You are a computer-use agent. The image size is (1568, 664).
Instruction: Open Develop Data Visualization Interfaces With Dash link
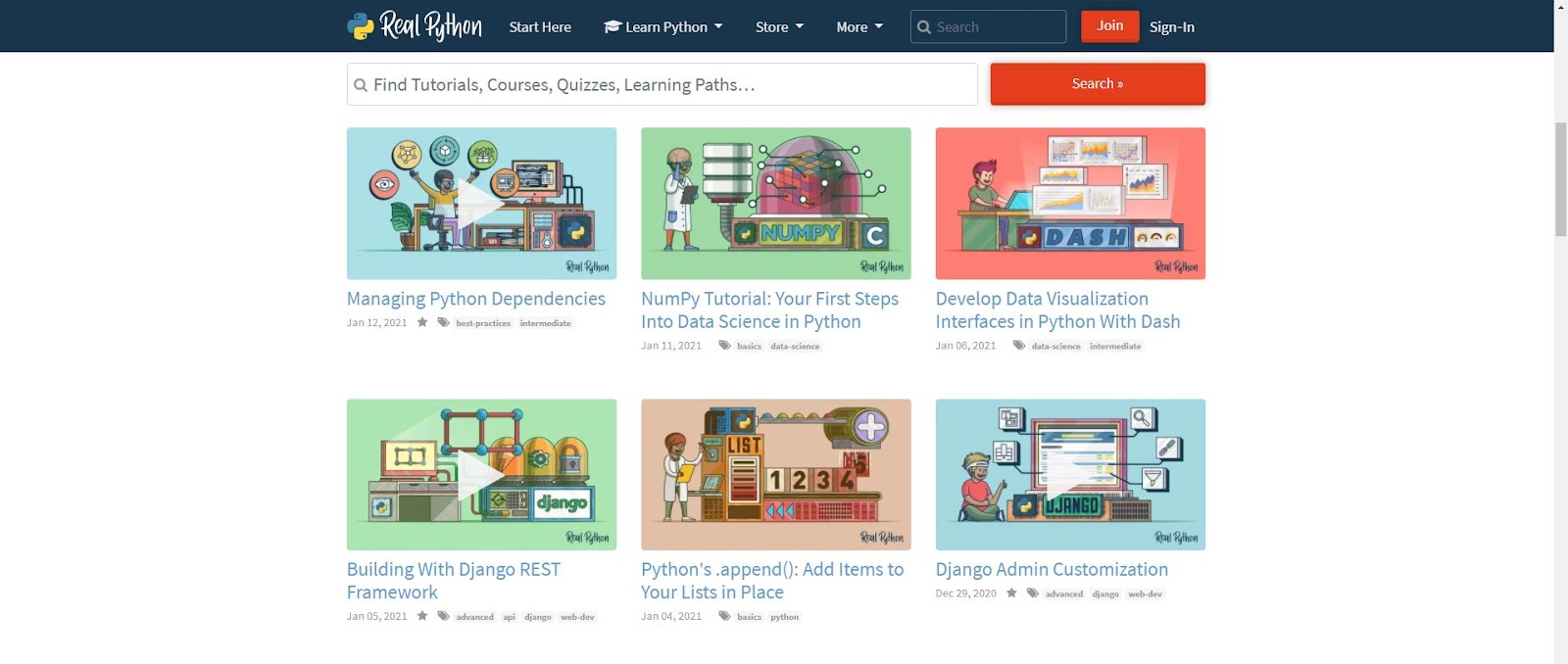pyautogui.click(x=1057, y=310)
